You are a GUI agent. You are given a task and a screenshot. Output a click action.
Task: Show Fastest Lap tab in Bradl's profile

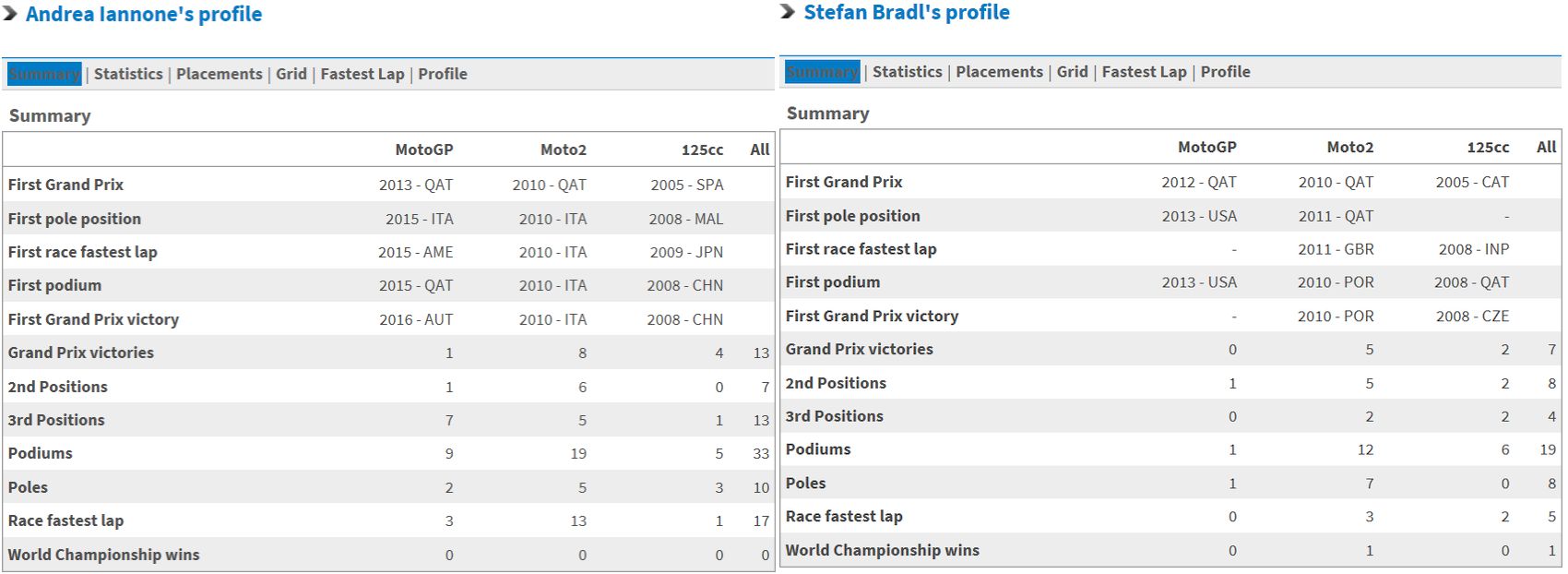coord(1144,72)
